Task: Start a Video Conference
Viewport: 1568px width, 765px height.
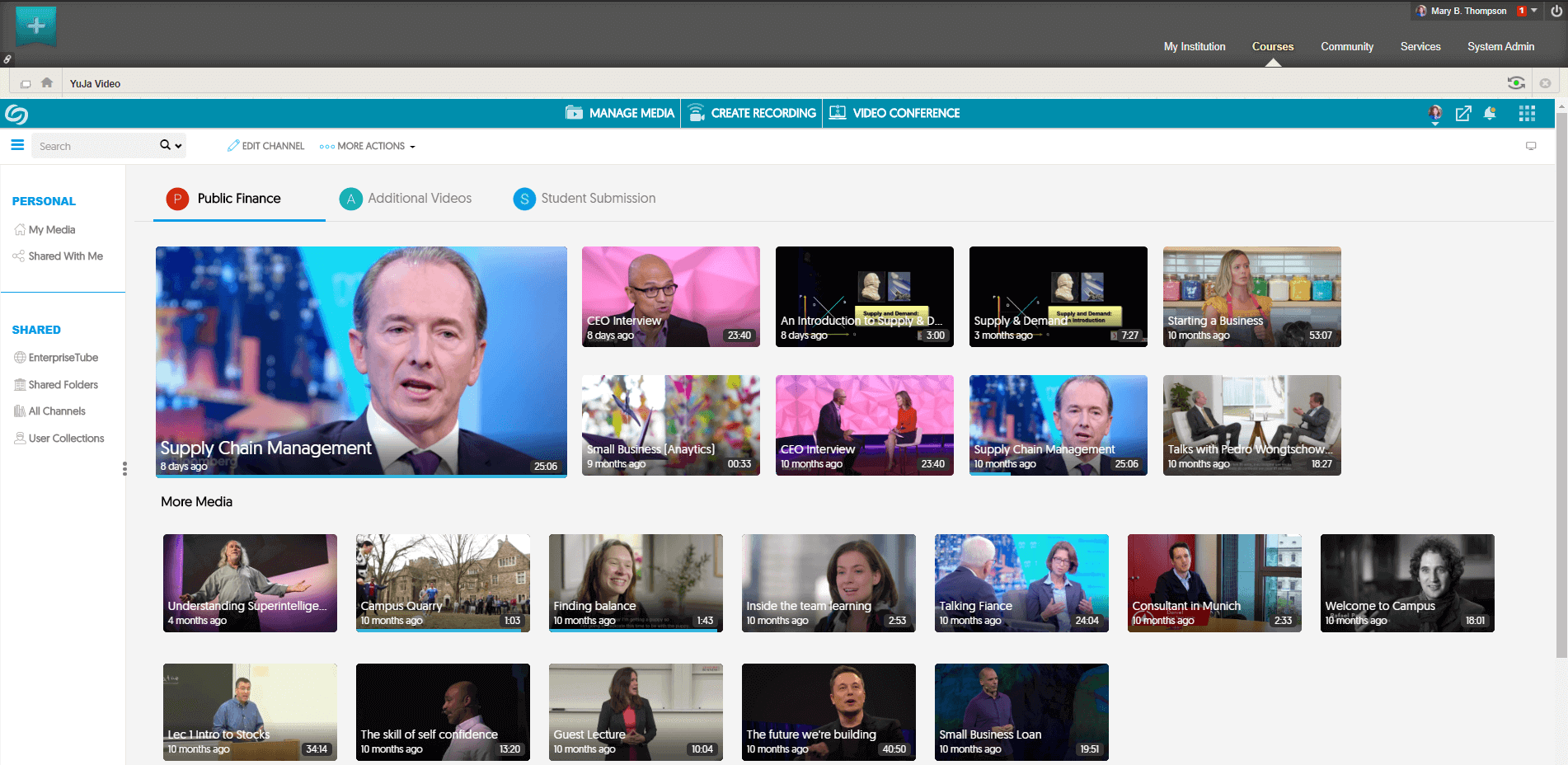Action: (894, 113)
